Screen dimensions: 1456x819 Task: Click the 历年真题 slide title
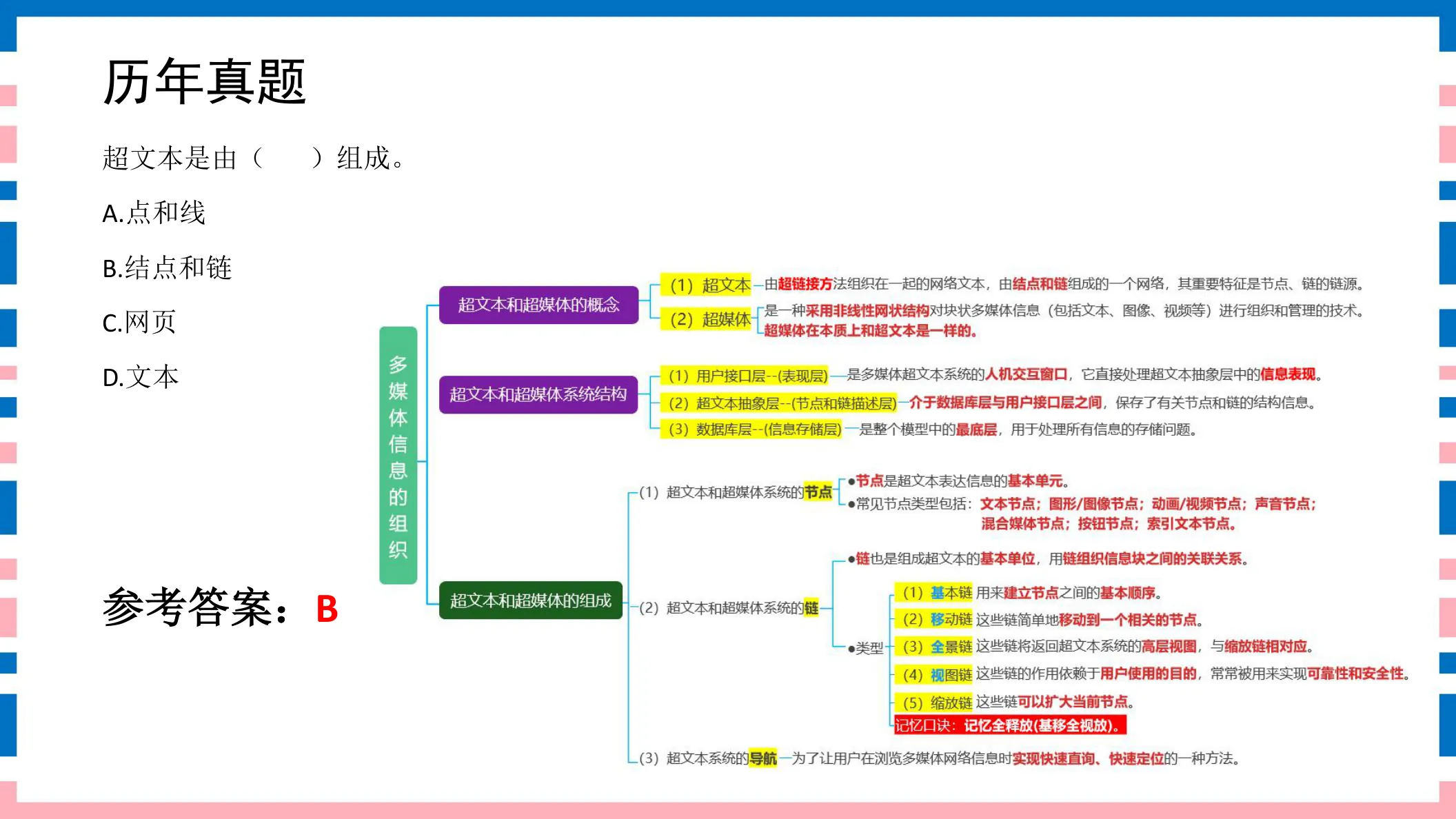point(204,81)
